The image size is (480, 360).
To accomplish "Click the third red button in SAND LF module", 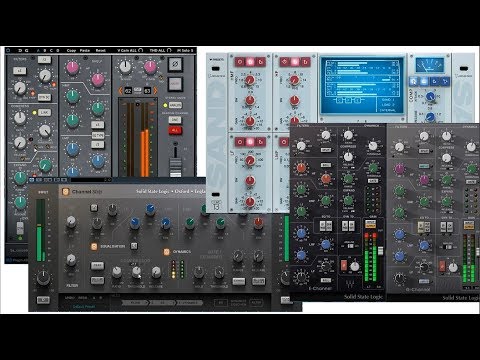I will (x=261, y=142).
